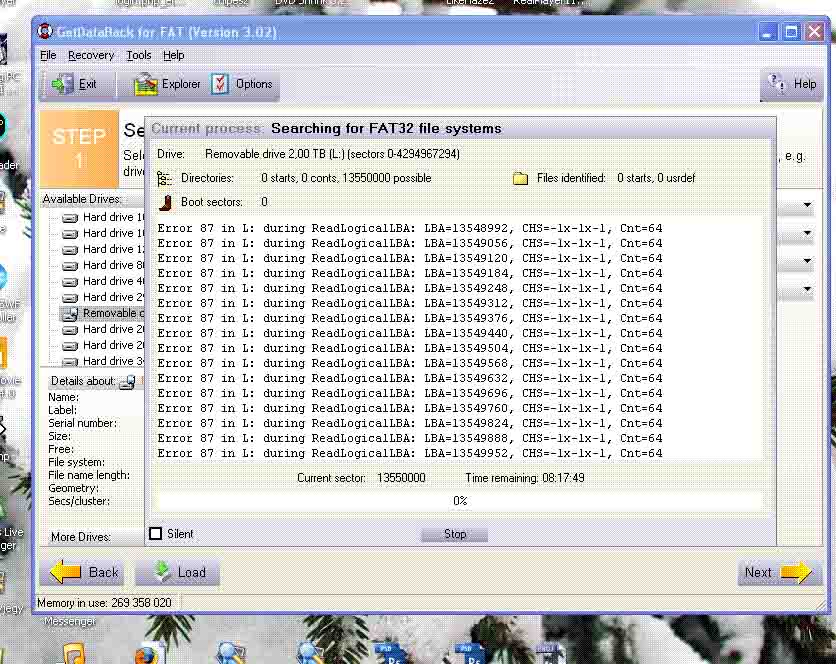Open the lowest dropdown arrow right of dialog

(807, 289)
